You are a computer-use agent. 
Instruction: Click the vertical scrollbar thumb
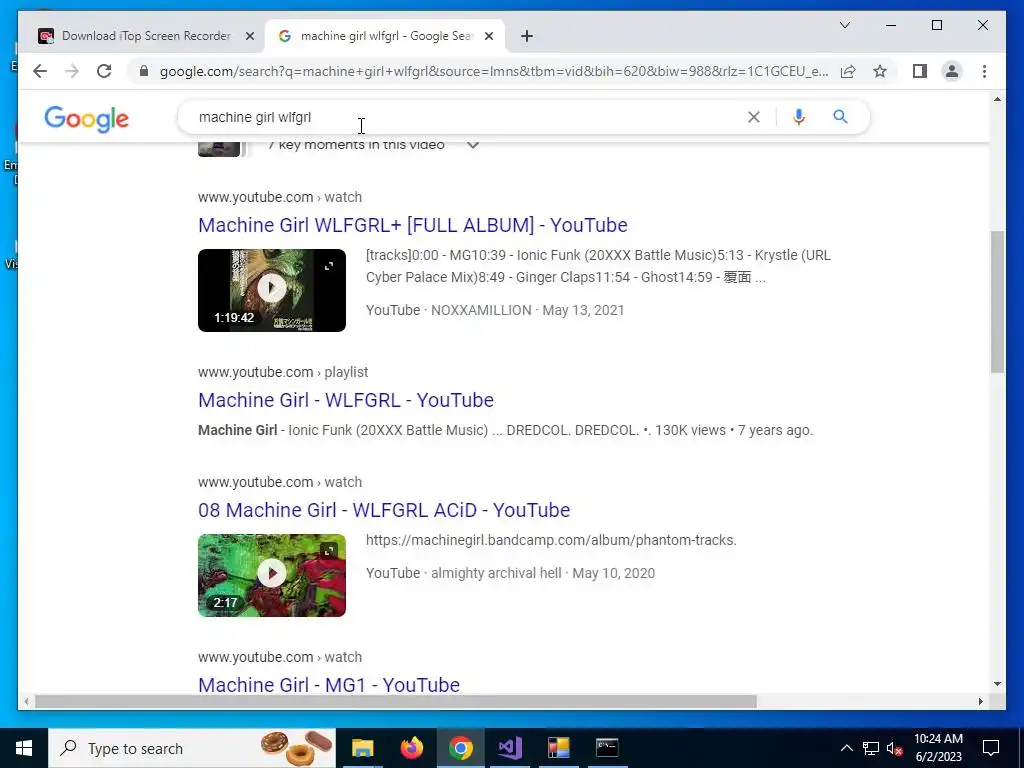tap(997, 302)
